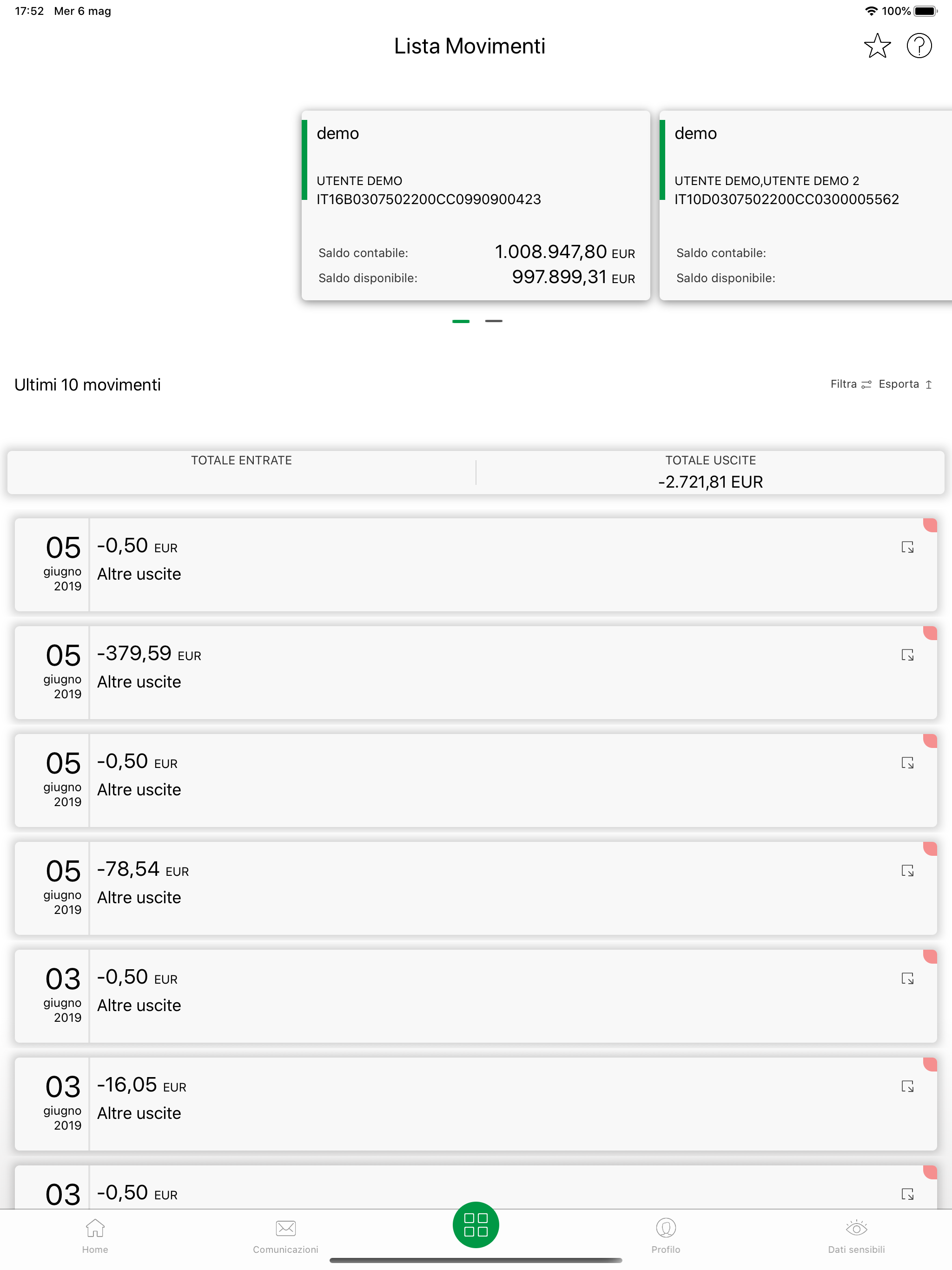Open the Filtra movements filter
The width and height of the screenshot is (952, 1270).
pos(851,384)
